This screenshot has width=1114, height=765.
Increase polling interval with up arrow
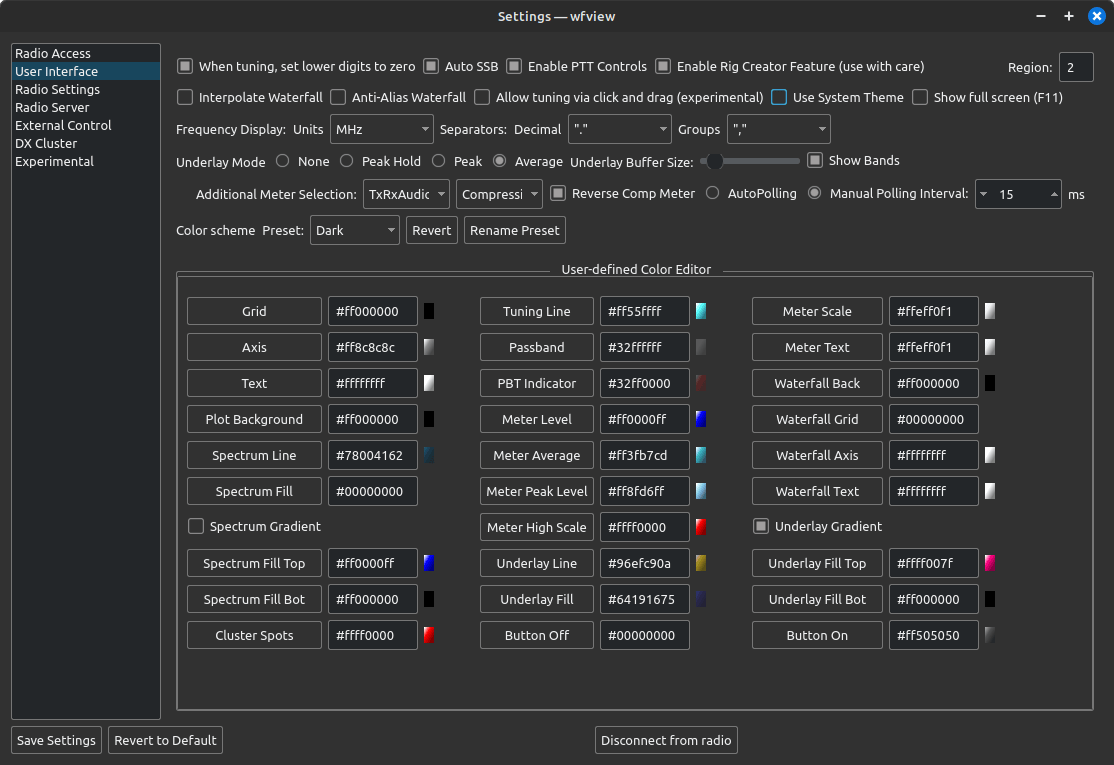click(1054, 194)
